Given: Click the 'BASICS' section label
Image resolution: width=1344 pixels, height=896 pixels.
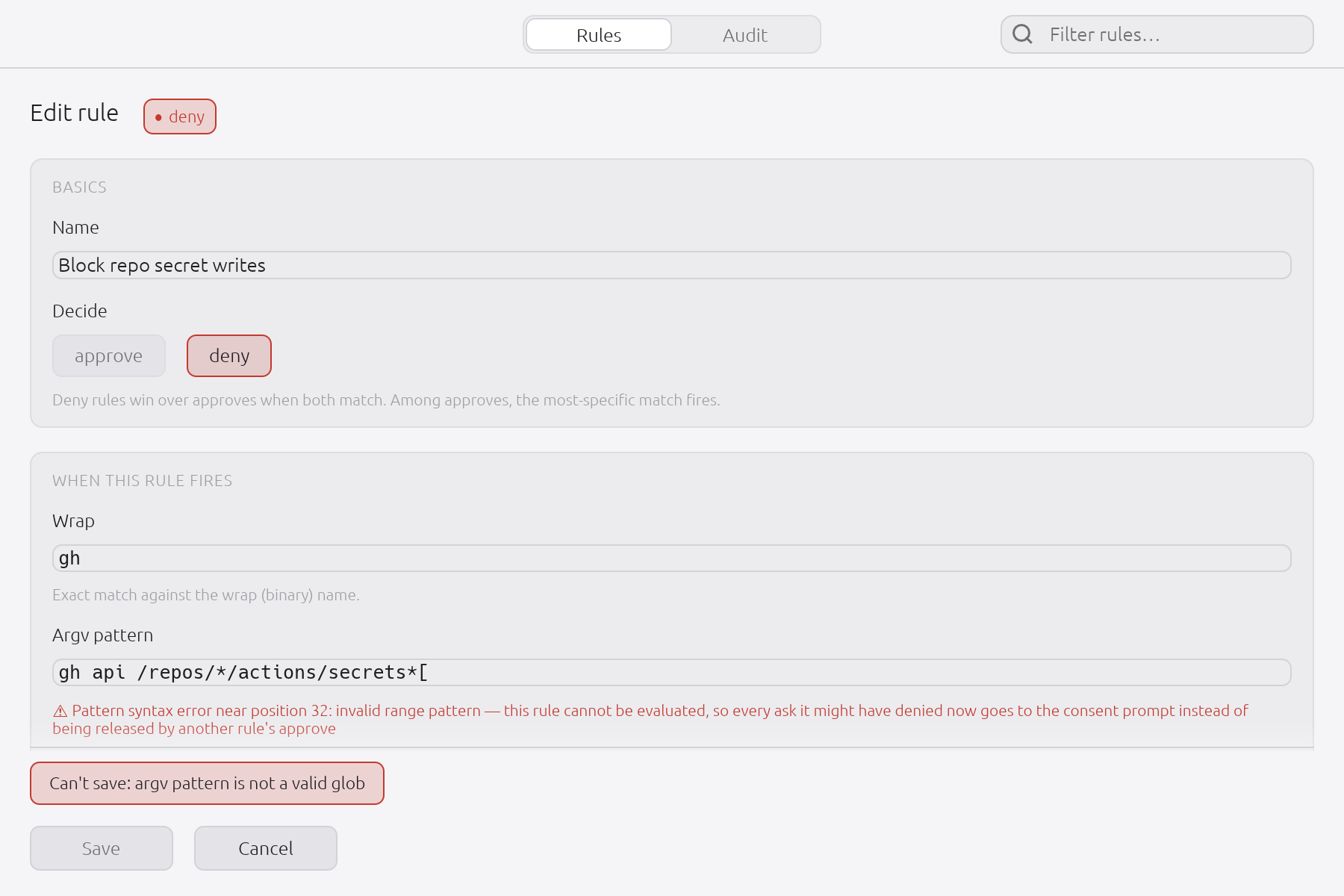Looking at the screenshot, I should pyautogui.click(x=80, y=187).
